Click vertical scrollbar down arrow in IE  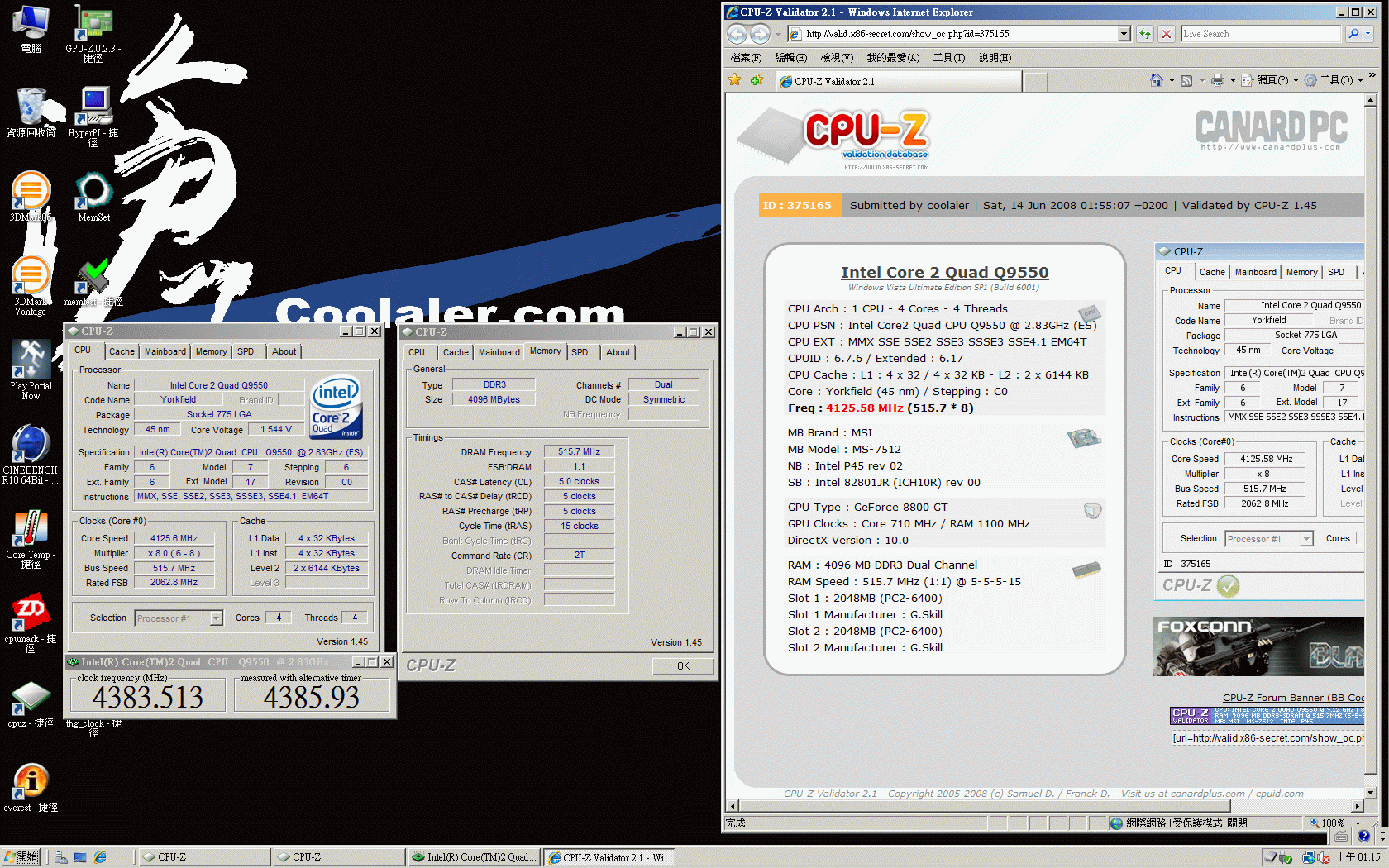[x=1371, y=792]
